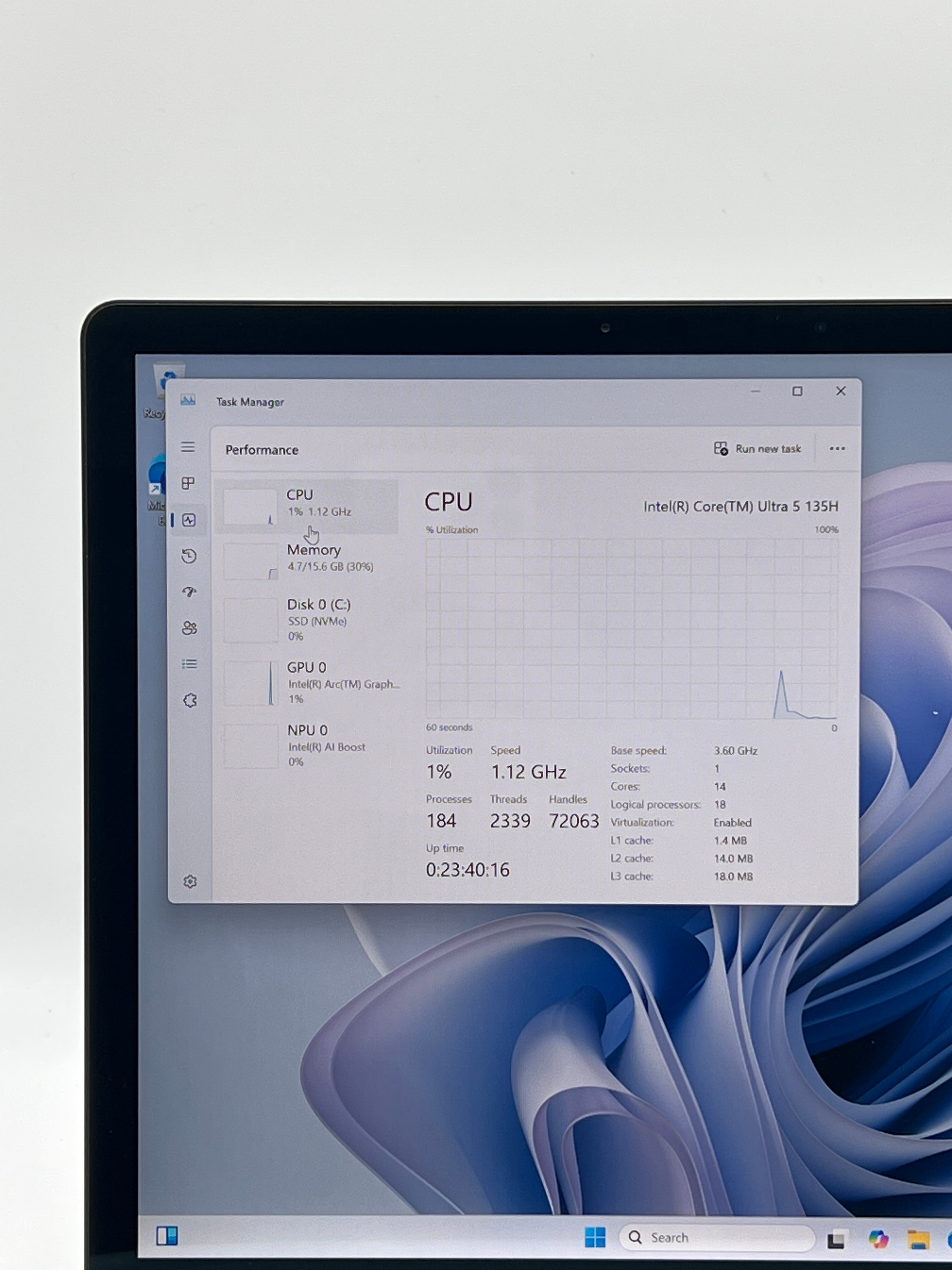
Task: Click the Base speed 3.60 GHz value
Action: (x=736, y=750)
